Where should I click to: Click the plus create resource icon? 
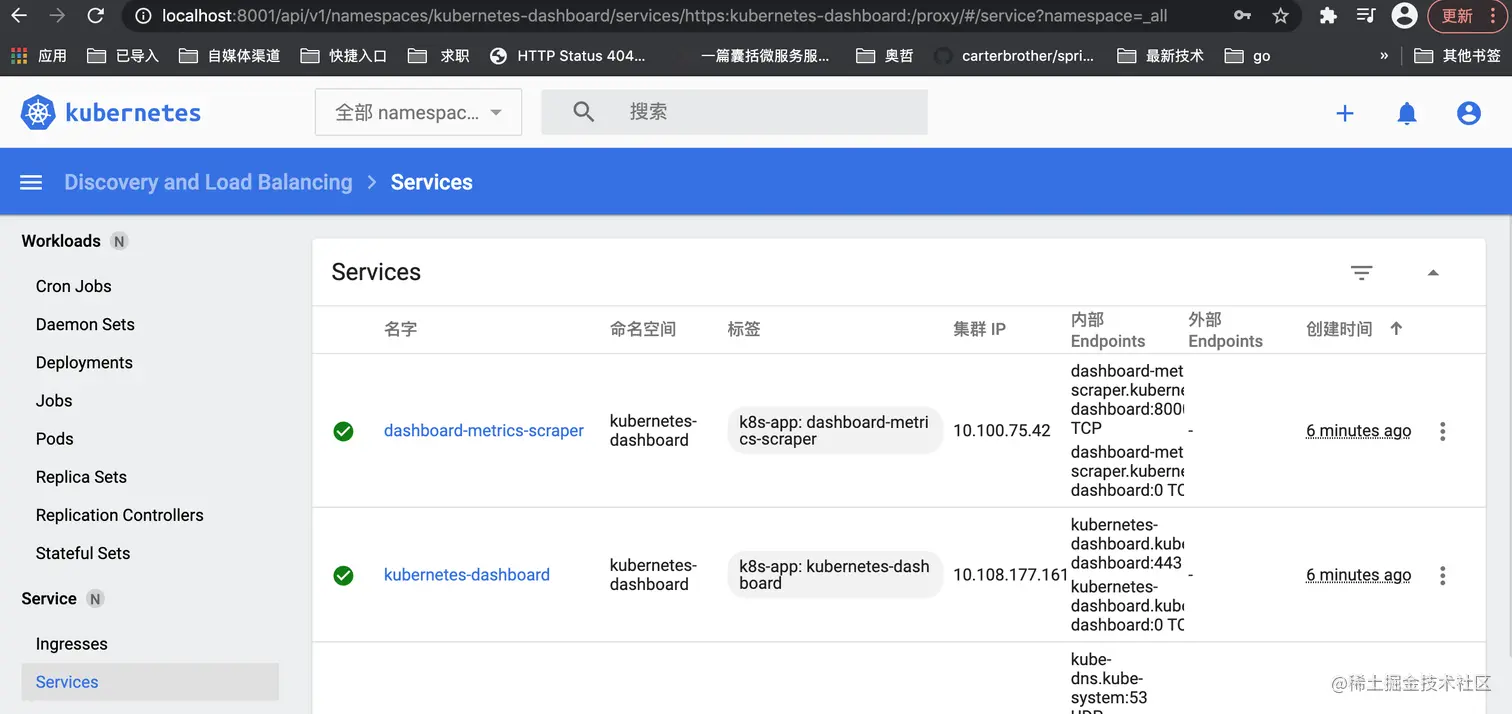[1345, 113]
